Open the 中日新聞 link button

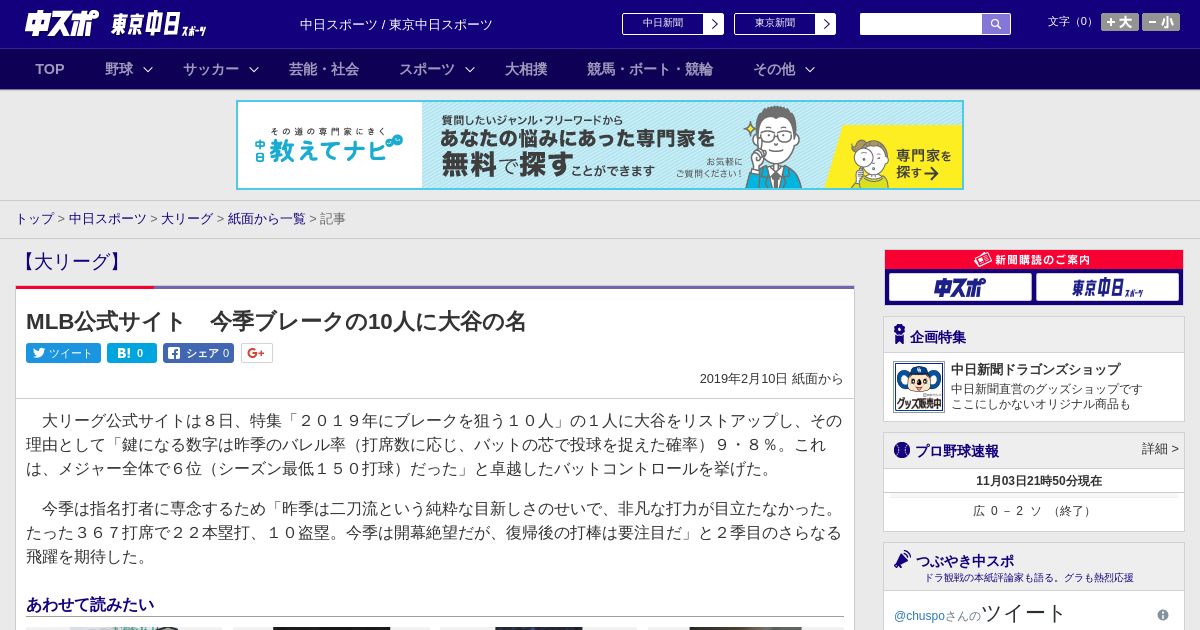click(663, 24)
